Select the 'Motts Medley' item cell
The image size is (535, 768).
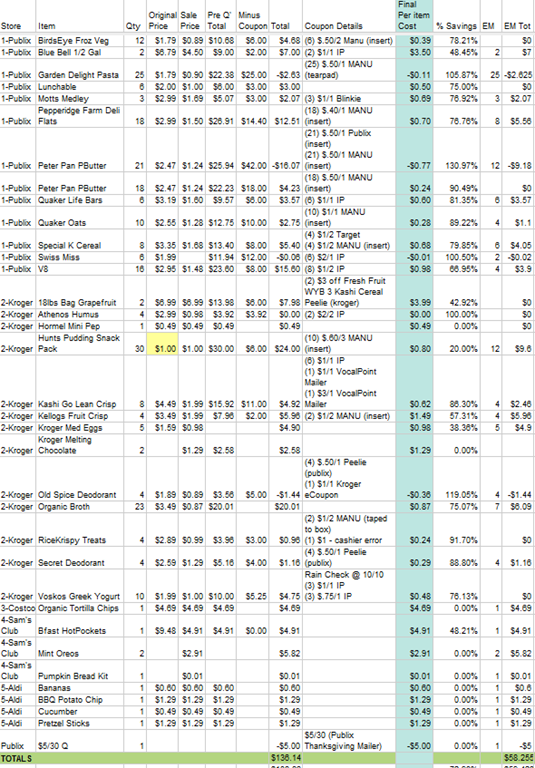[80, 99]
